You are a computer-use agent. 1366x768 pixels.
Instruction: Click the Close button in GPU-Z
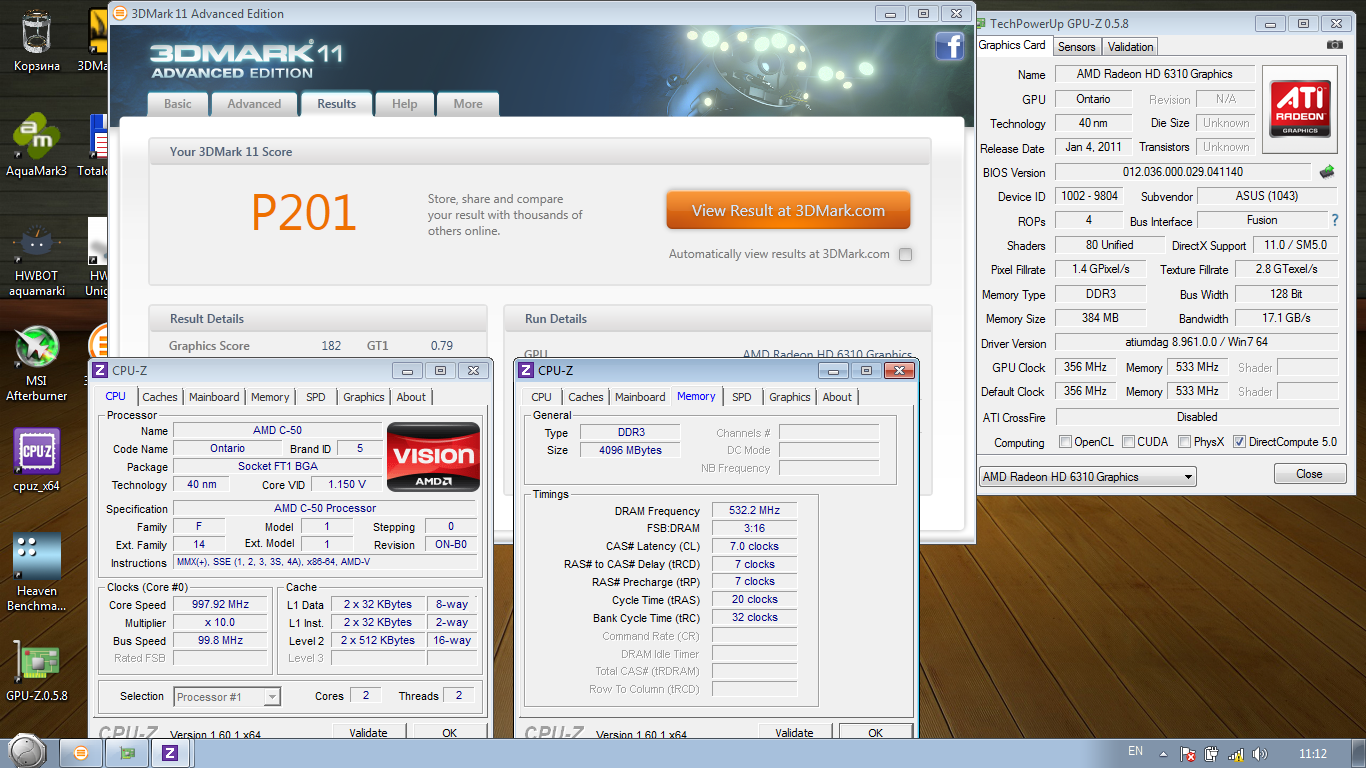1309,474
